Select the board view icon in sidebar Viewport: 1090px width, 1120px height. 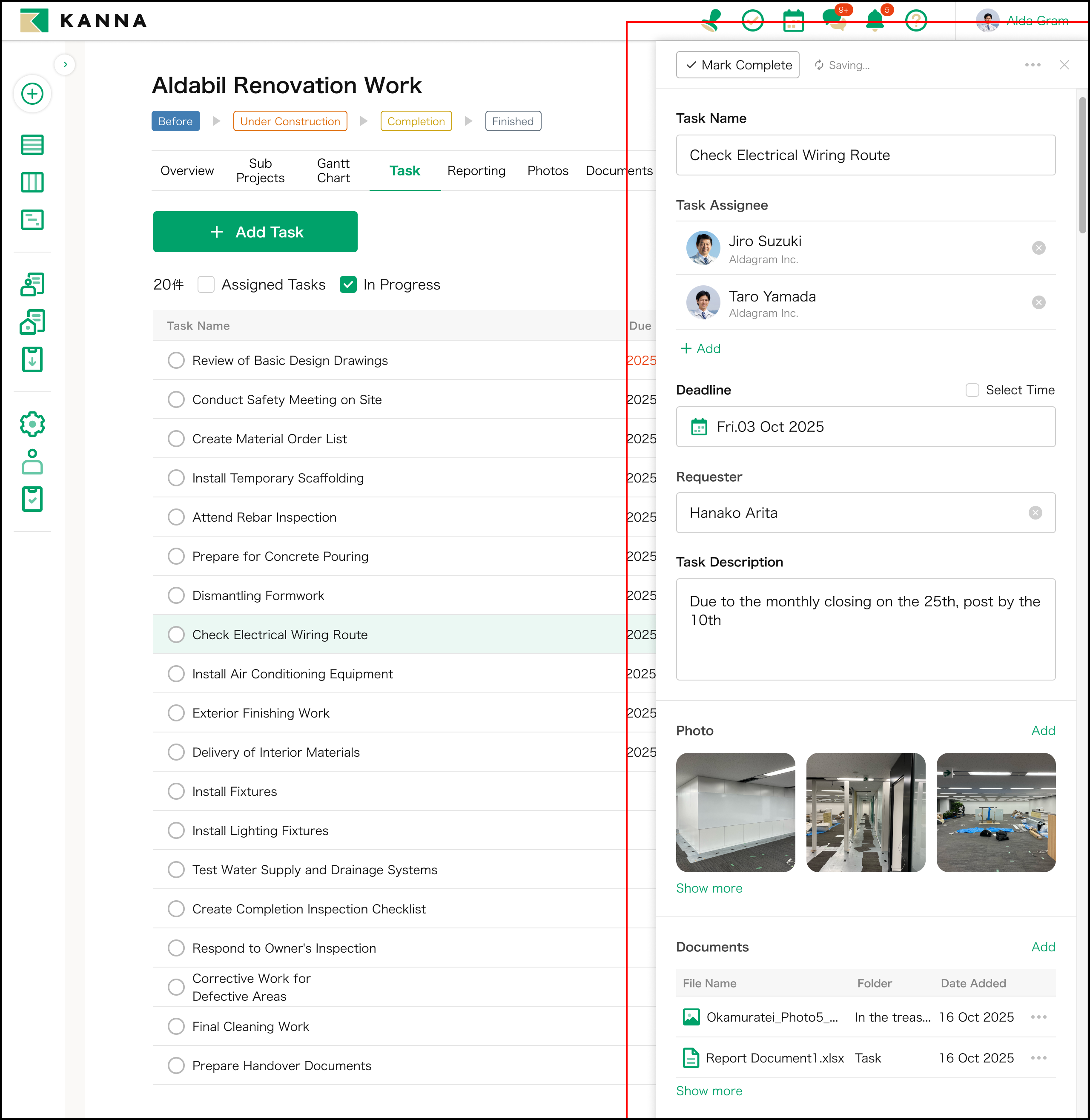[x=33, y=182]
